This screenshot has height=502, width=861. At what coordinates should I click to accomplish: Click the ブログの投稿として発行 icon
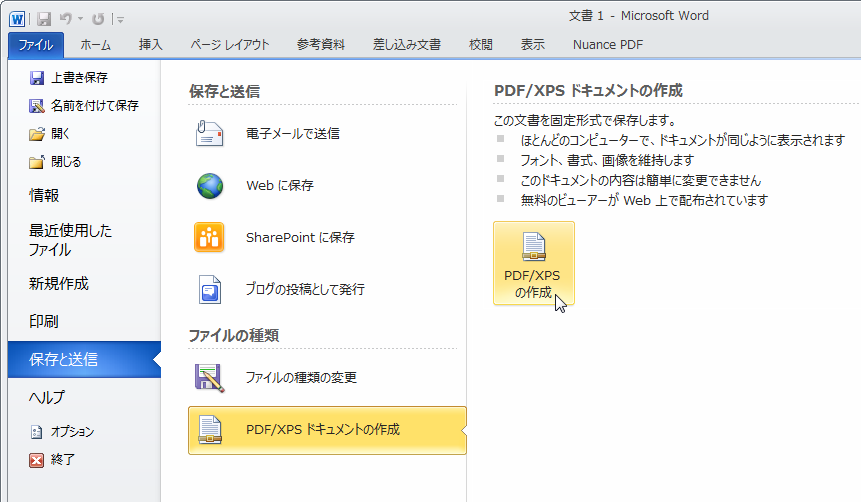pyautogui.click(x=210, y=289)
